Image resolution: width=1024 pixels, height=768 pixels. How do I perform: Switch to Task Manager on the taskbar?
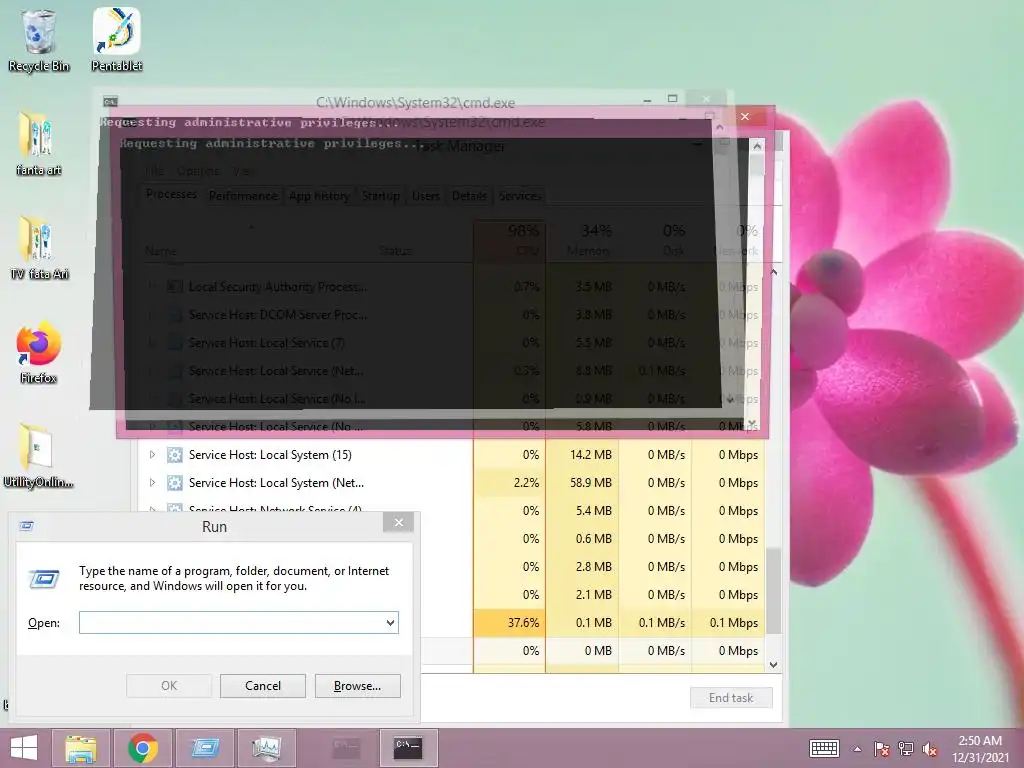(266, 748)
